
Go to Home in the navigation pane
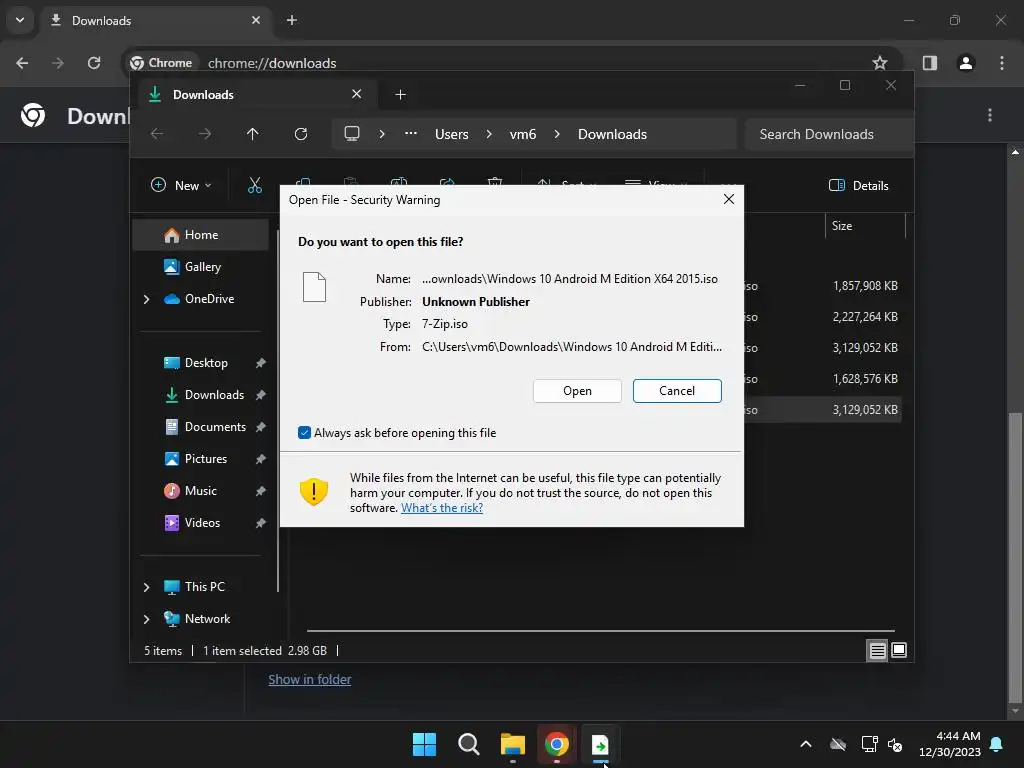point(200,234)
